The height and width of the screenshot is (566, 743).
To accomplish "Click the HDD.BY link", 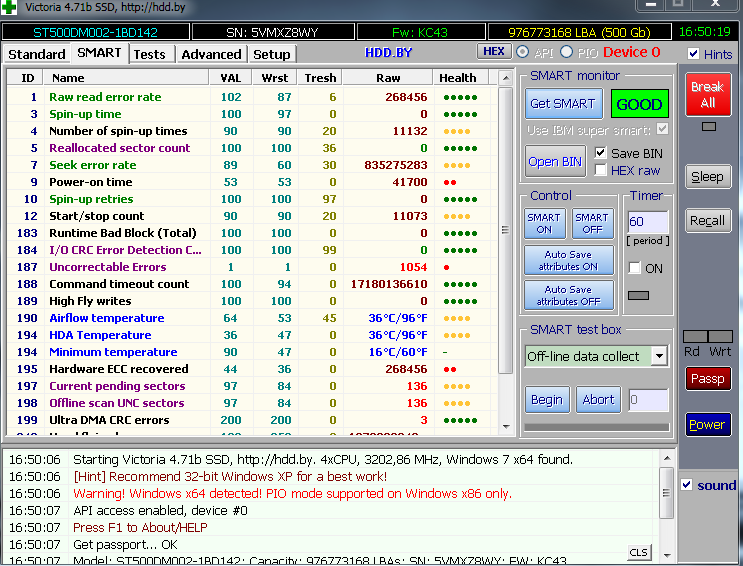I will [x=388, y=52].
